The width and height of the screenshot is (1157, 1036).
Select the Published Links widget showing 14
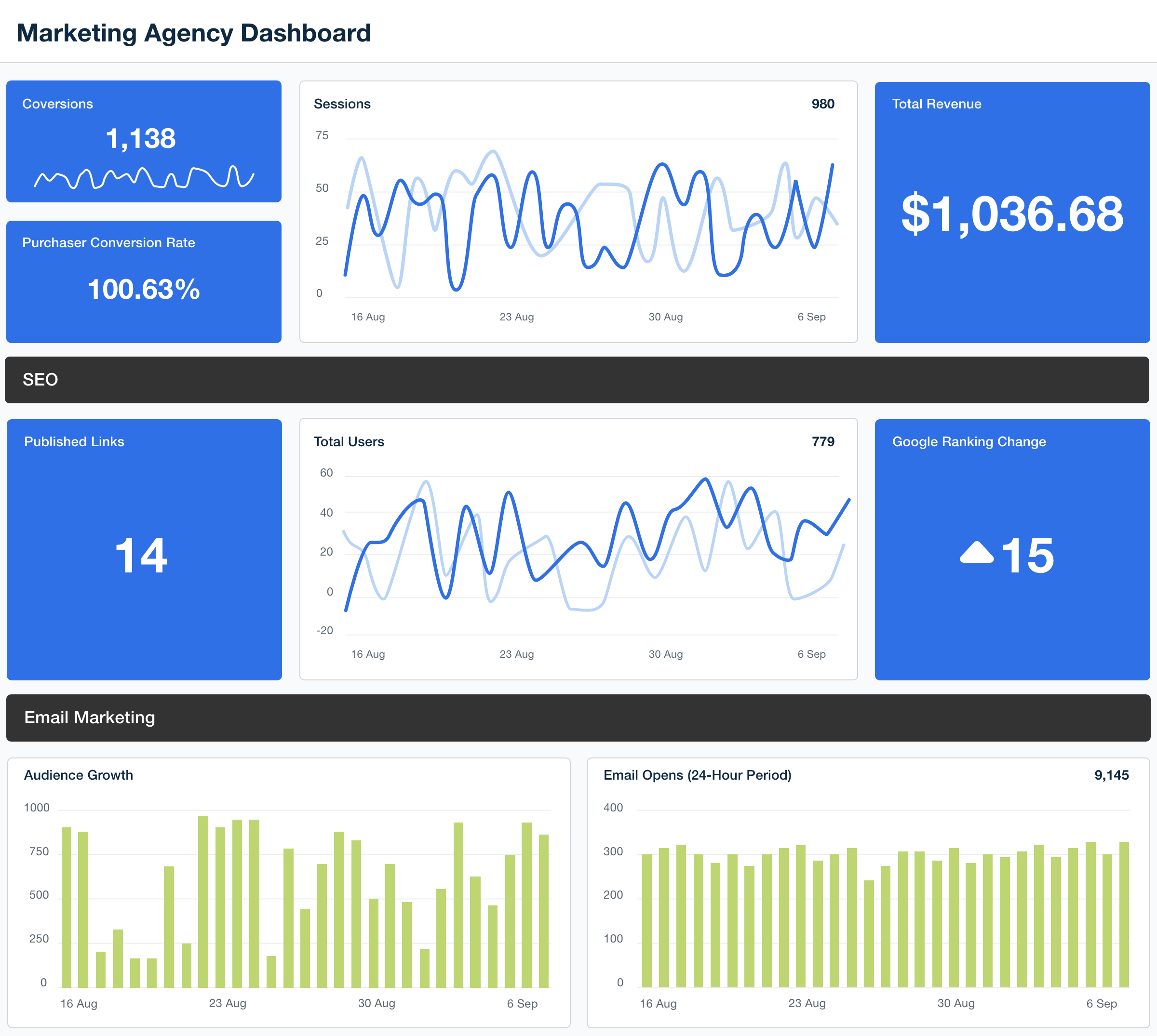coord(141,555)
